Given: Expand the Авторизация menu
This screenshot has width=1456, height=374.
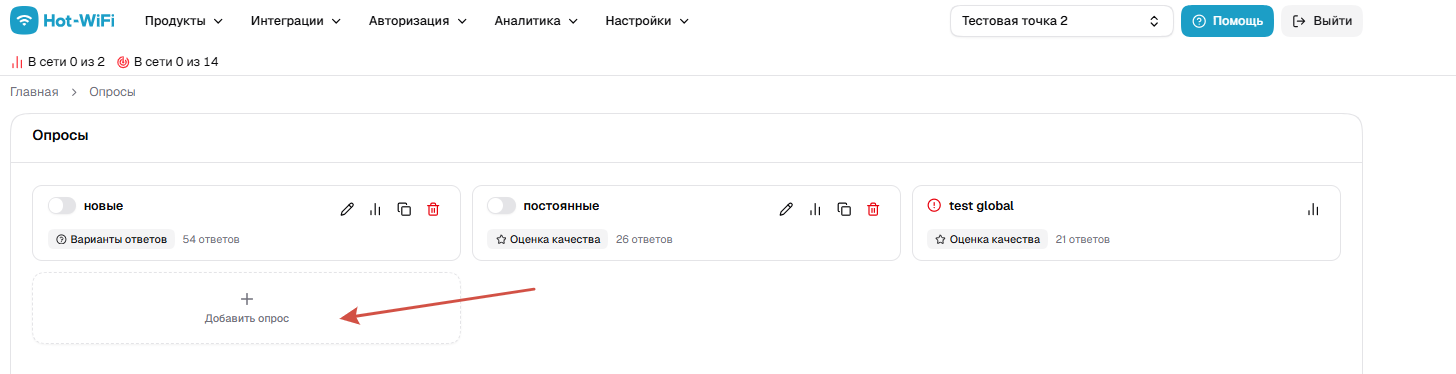Looking at the screenshot, I should tap(418, 20).
